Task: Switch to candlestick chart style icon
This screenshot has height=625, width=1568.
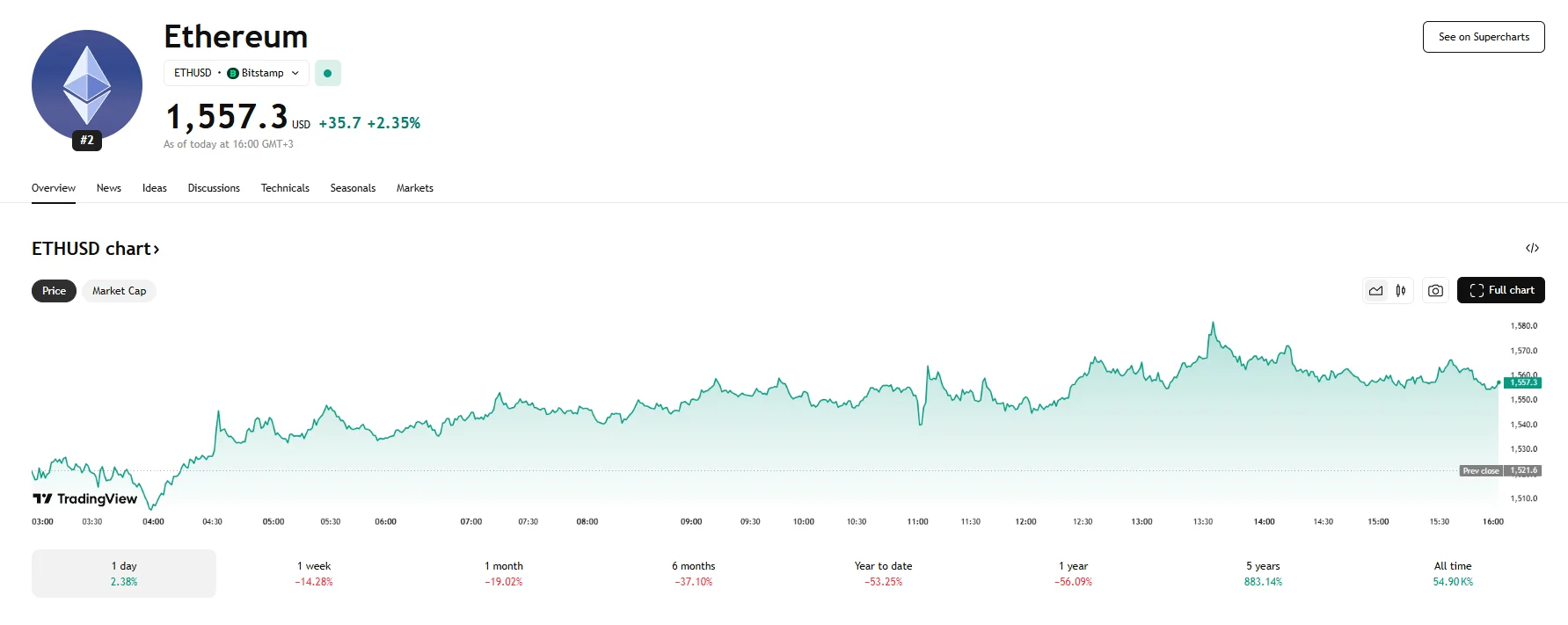Action: tap(1401, 291)
